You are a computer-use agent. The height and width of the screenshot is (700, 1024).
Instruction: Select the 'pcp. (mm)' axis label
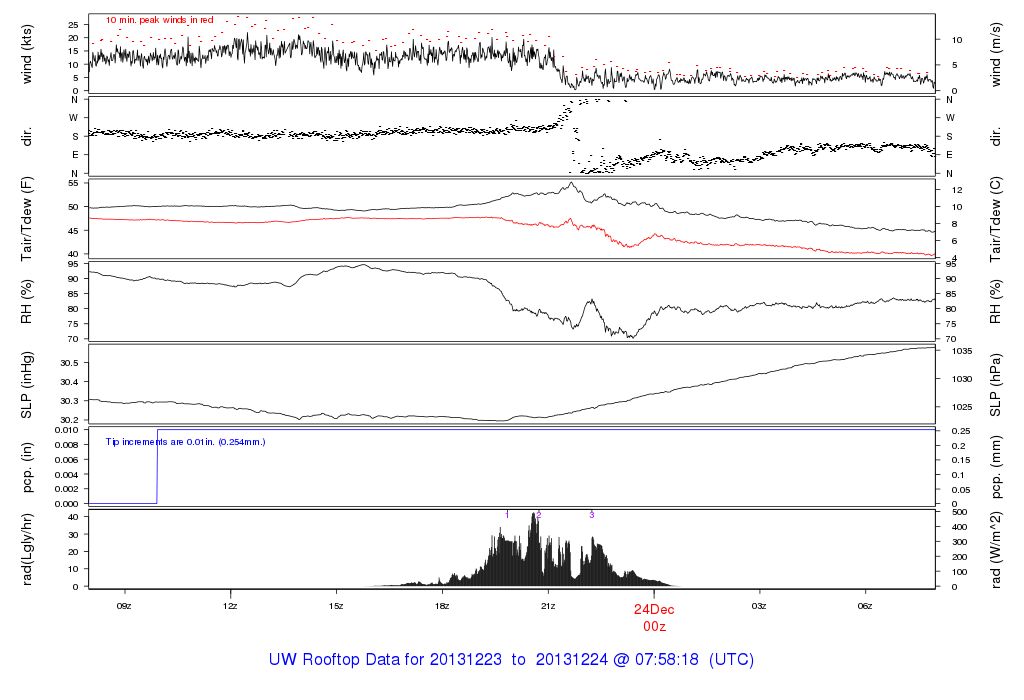(x=997, y=467)
